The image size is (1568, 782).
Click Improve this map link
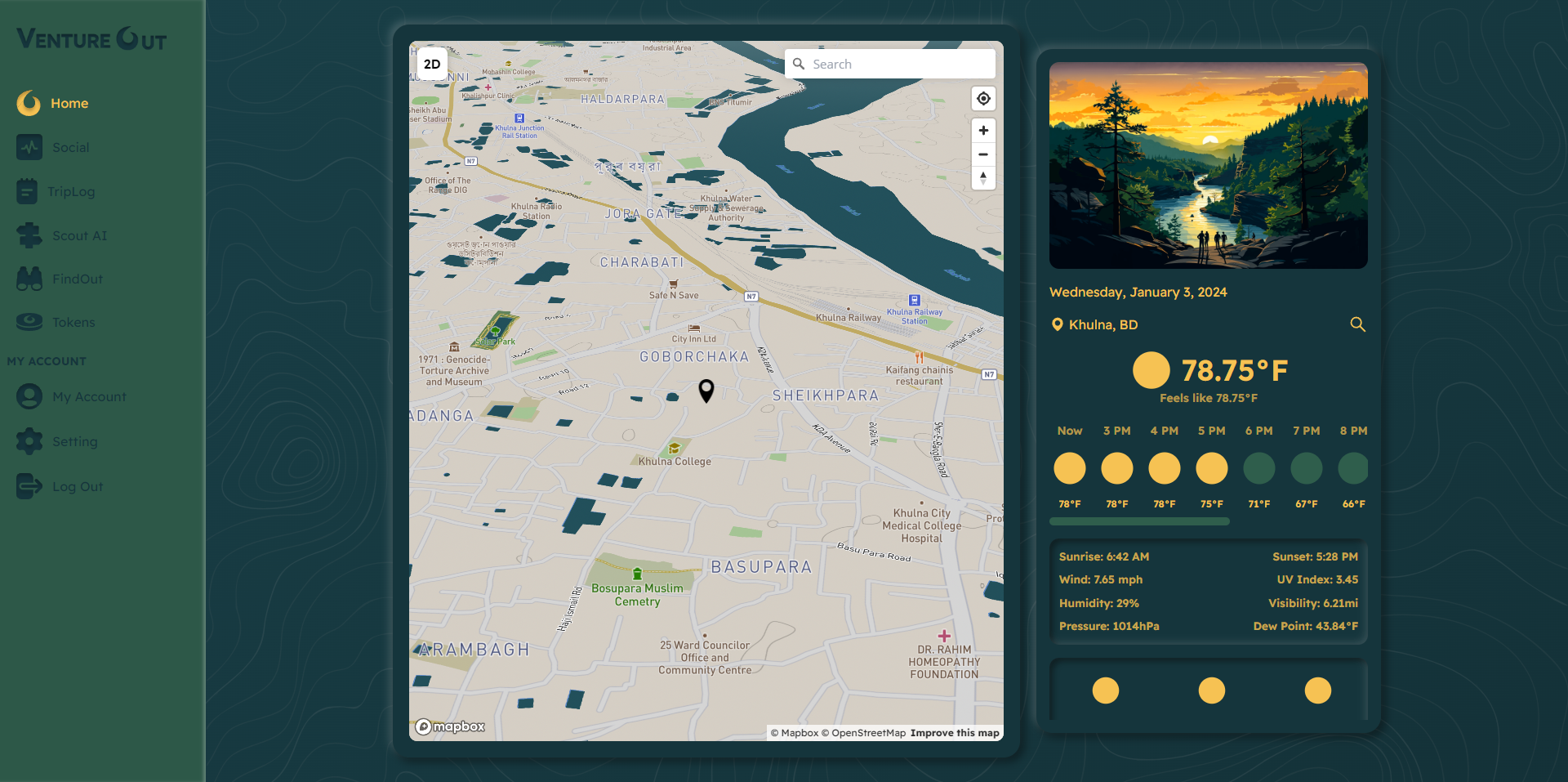pos(955,733)
